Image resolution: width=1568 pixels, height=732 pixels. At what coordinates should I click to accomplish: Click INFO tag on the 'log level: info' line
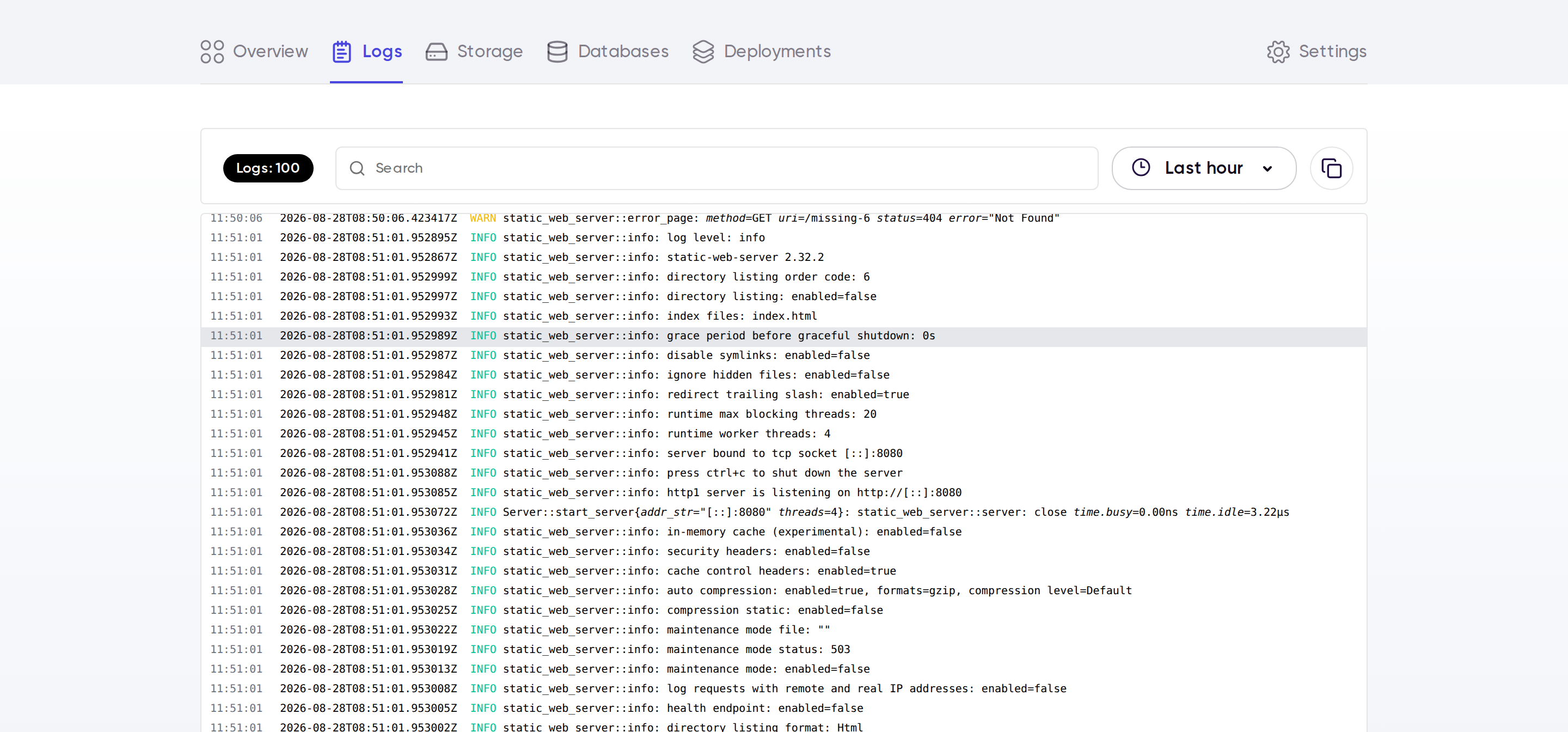(483, 237)
